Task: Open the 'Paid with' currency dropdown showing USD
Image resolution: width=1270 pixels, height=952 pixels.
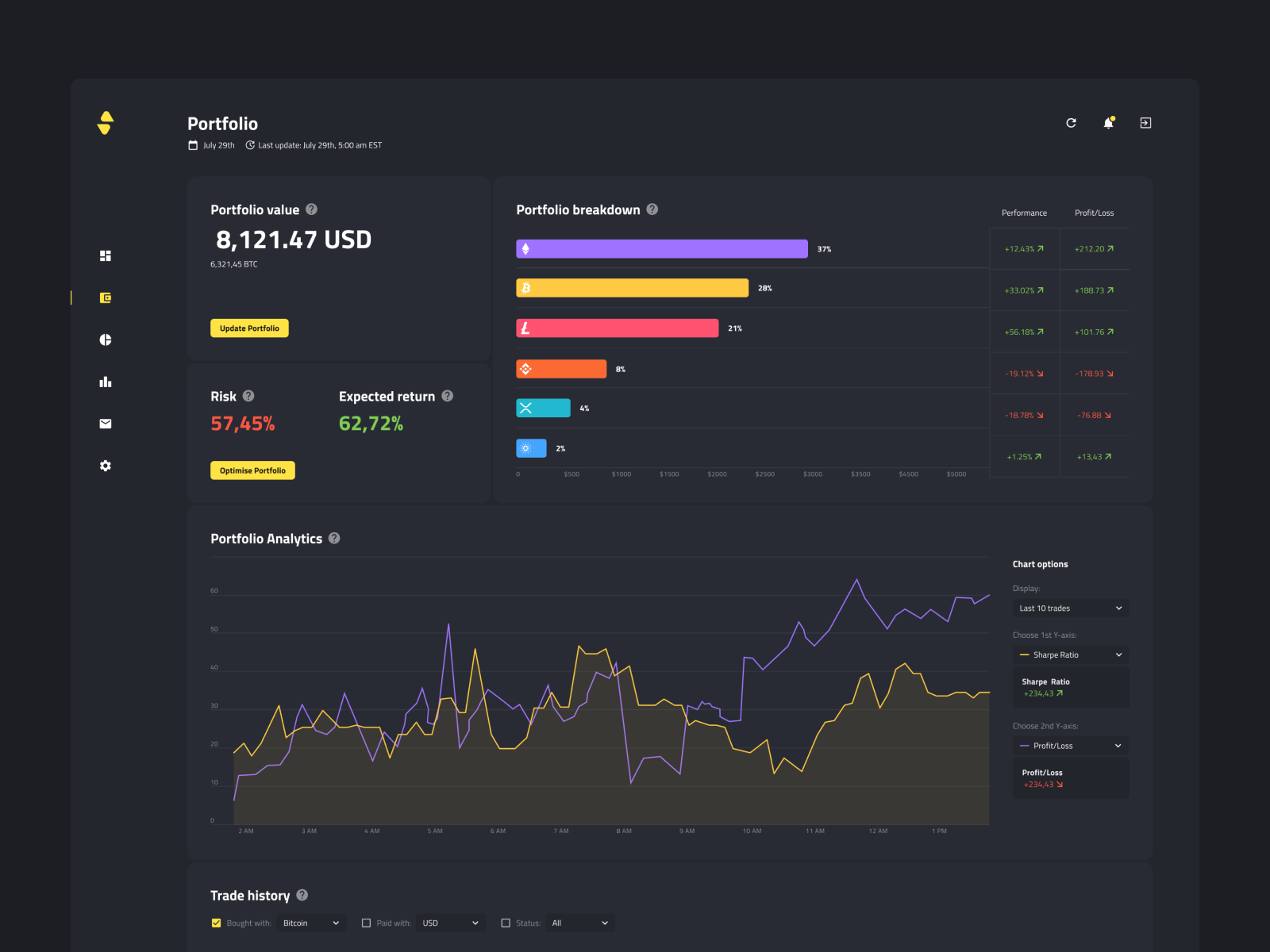Action: click(x=450, y=923)
